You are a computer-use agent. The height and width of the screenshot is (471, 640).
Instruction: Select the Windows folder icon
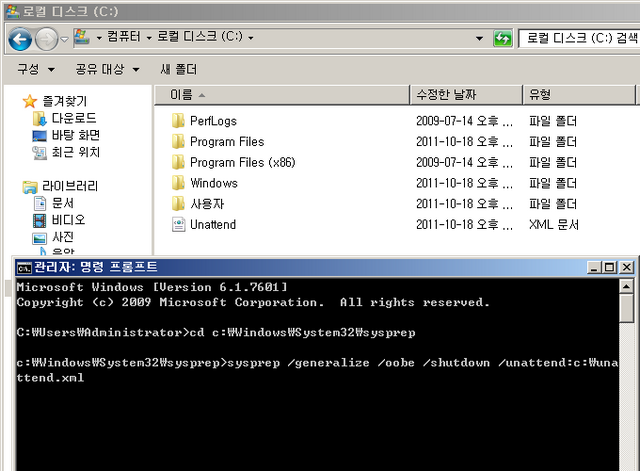pos(178,183)
